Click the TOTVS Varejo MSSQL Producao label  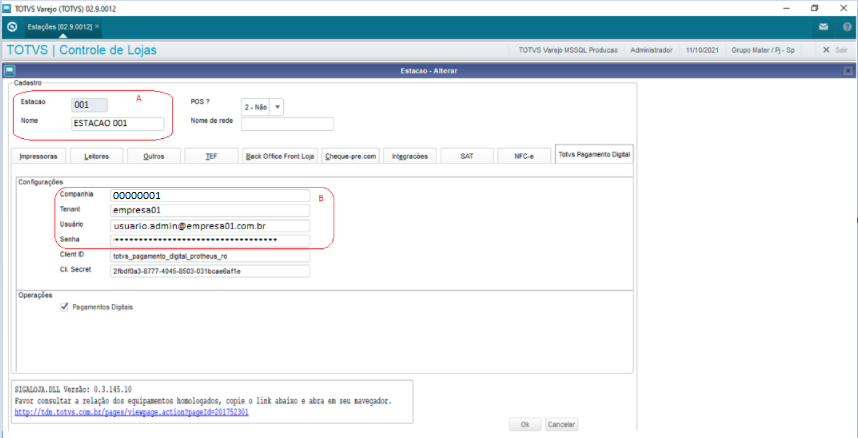tap(568, 50)
